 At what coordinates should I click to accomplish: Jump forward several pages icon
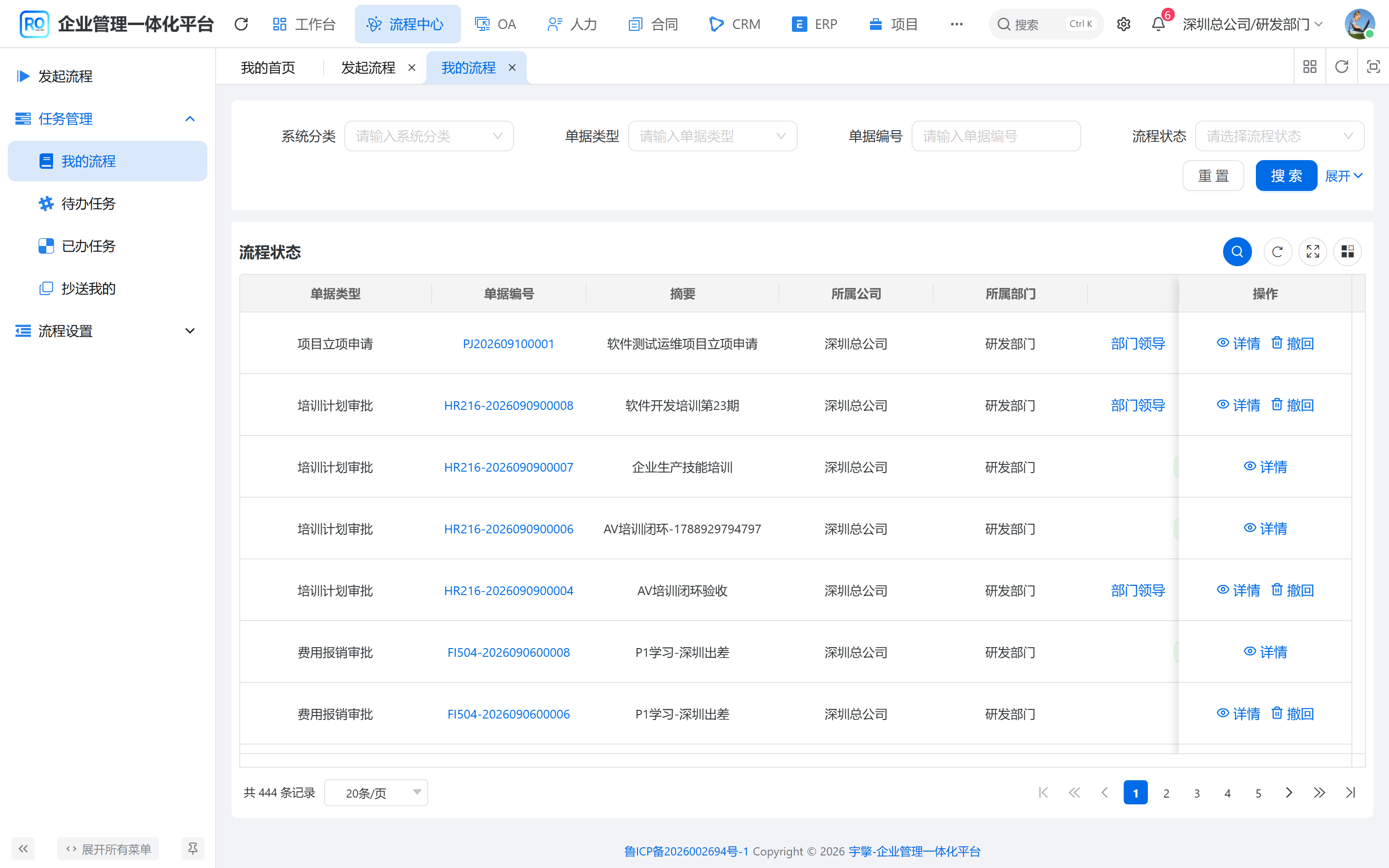[x=1320, y=793]
